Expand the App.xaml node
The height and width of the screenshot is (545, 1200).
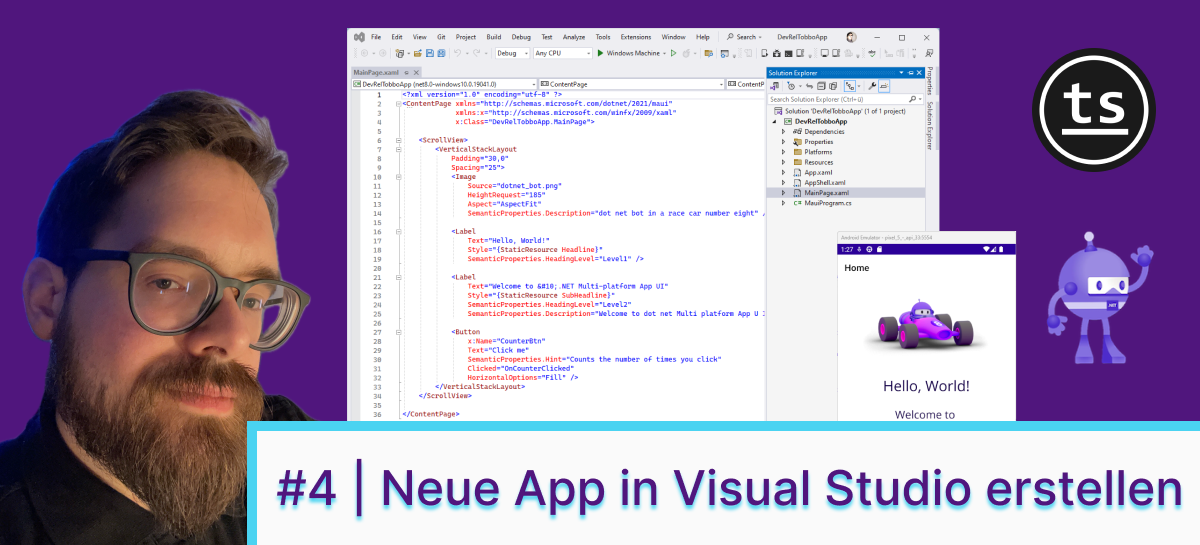(x=784, y=172)
